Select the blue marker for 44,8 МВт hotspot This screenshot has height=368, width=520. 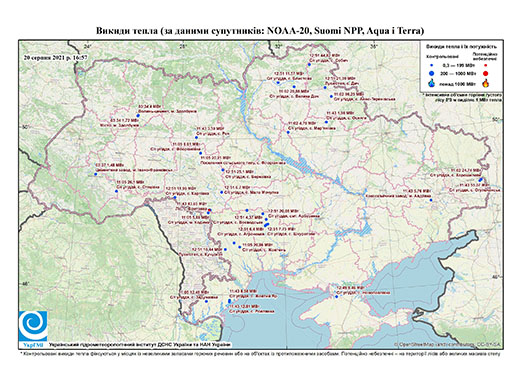[309, 65]
